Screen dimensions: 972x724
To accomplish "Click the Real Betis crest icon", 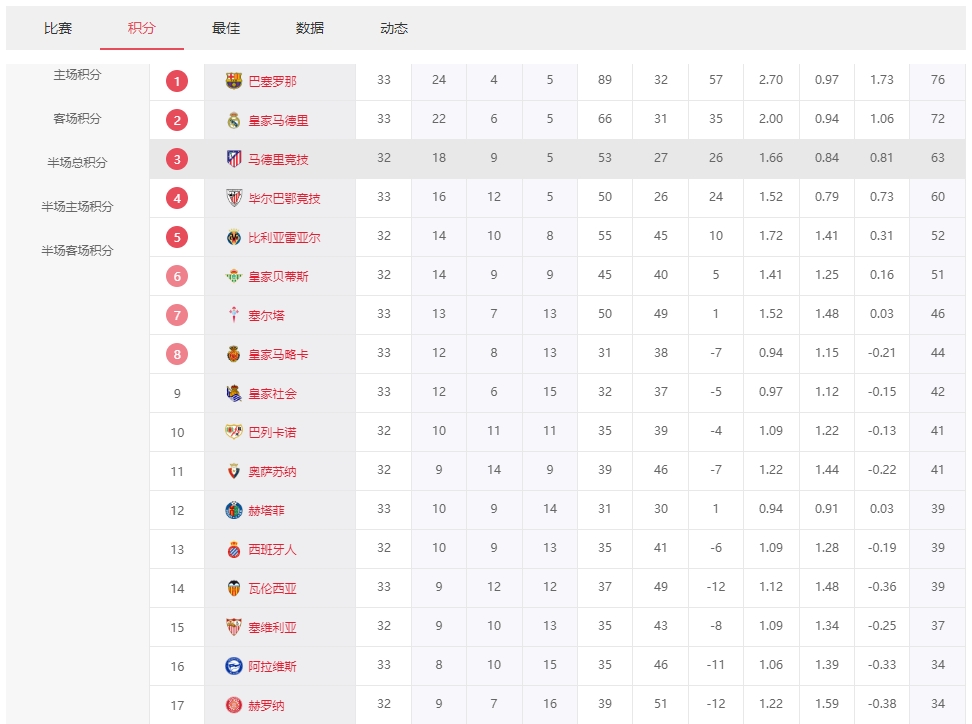I will coord(234,276).
